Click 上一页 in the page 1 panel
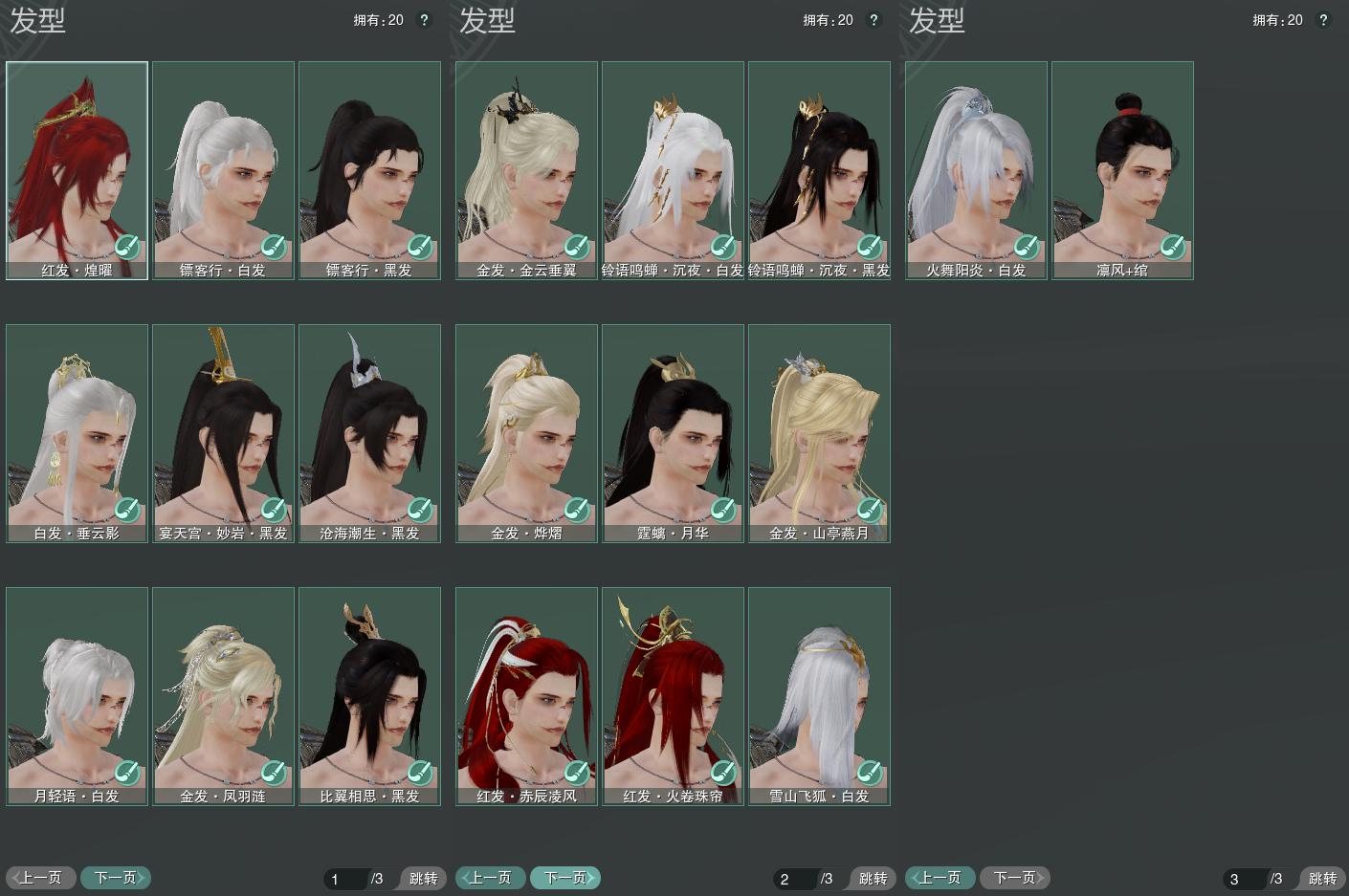This screenshot has height=896, width=1349. 41,878
